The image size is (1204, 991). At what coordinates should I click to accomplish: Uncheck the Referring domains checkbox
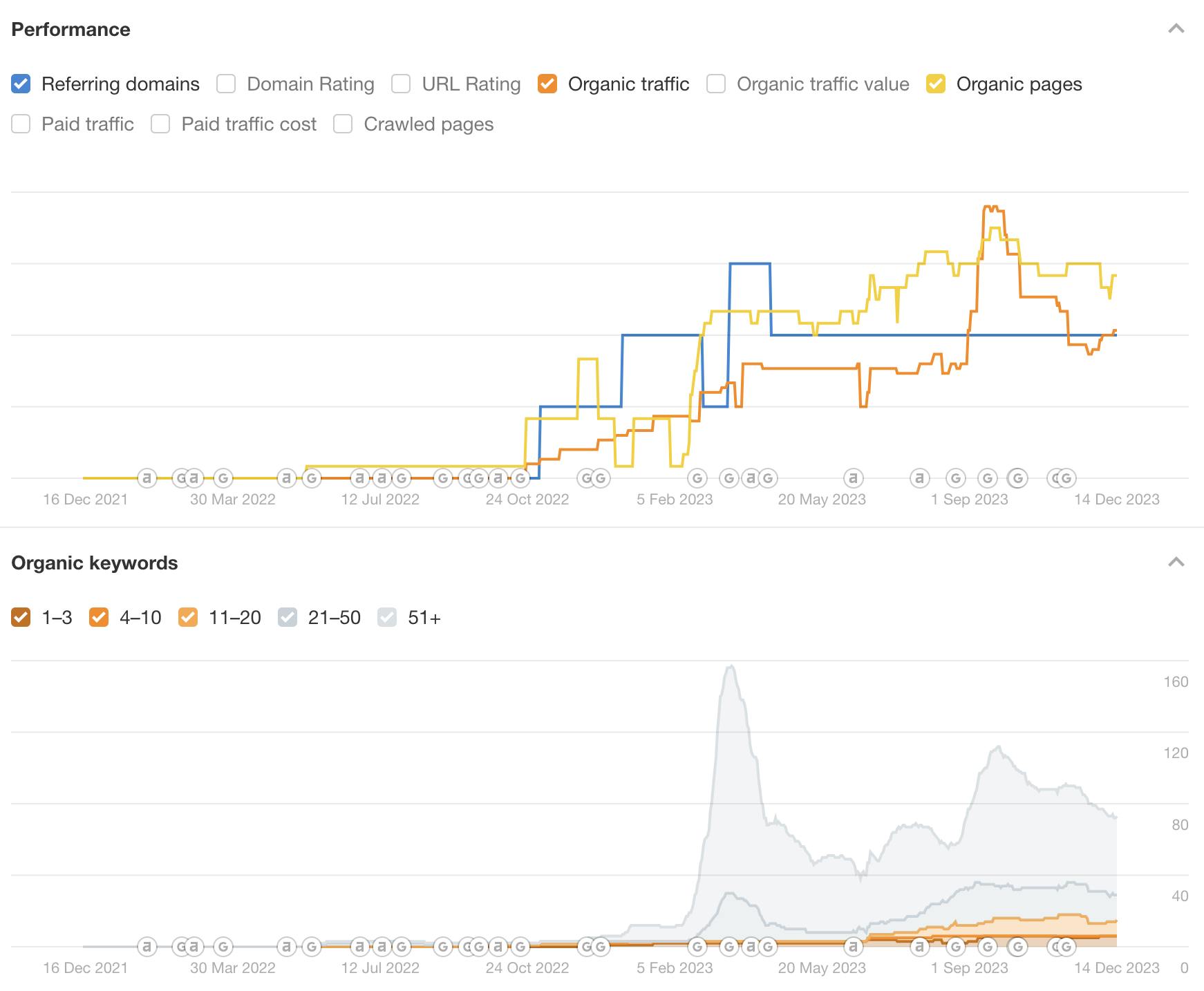tap(21, 84)
